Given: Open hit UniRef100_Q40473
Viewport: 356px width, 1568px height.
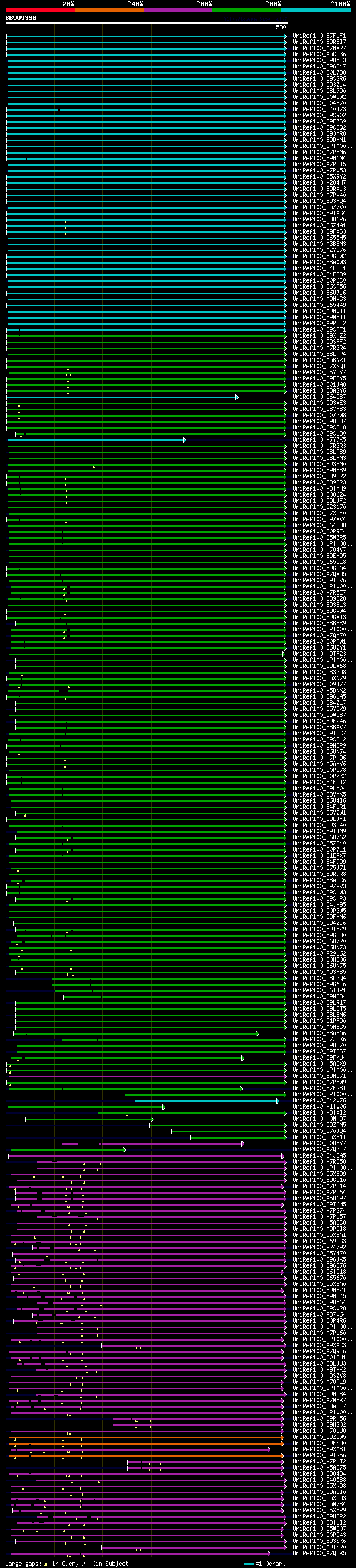Looking at the screenshot, I should coord(319,110).
